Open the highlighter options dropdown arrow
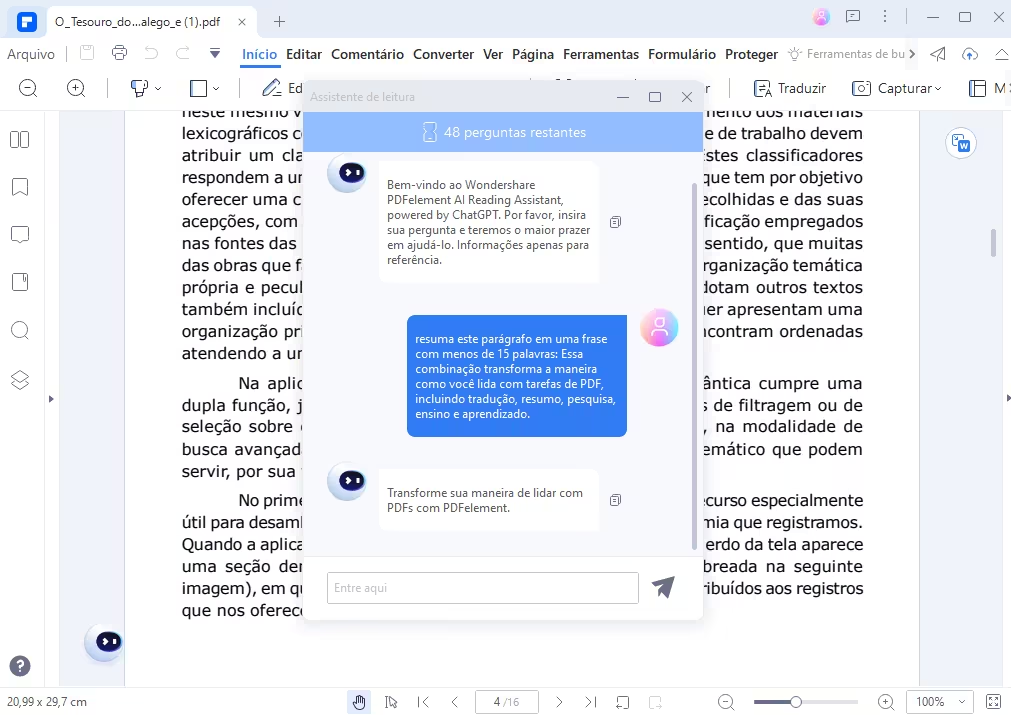Screen dimensions: 1011x715 click(x=158, y=88)
